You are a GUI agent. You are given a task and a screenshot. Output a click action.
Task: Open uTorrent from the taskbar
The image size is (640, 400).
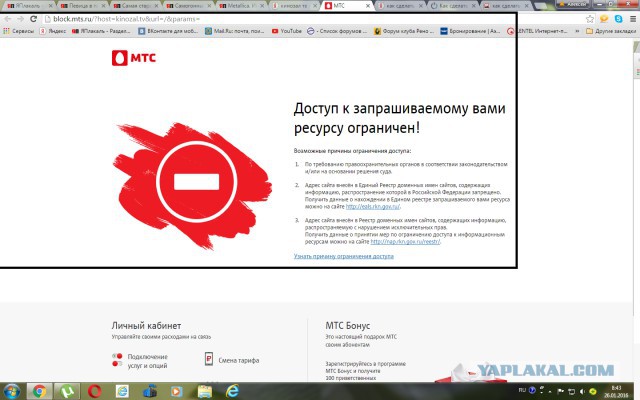coord(67,391)
